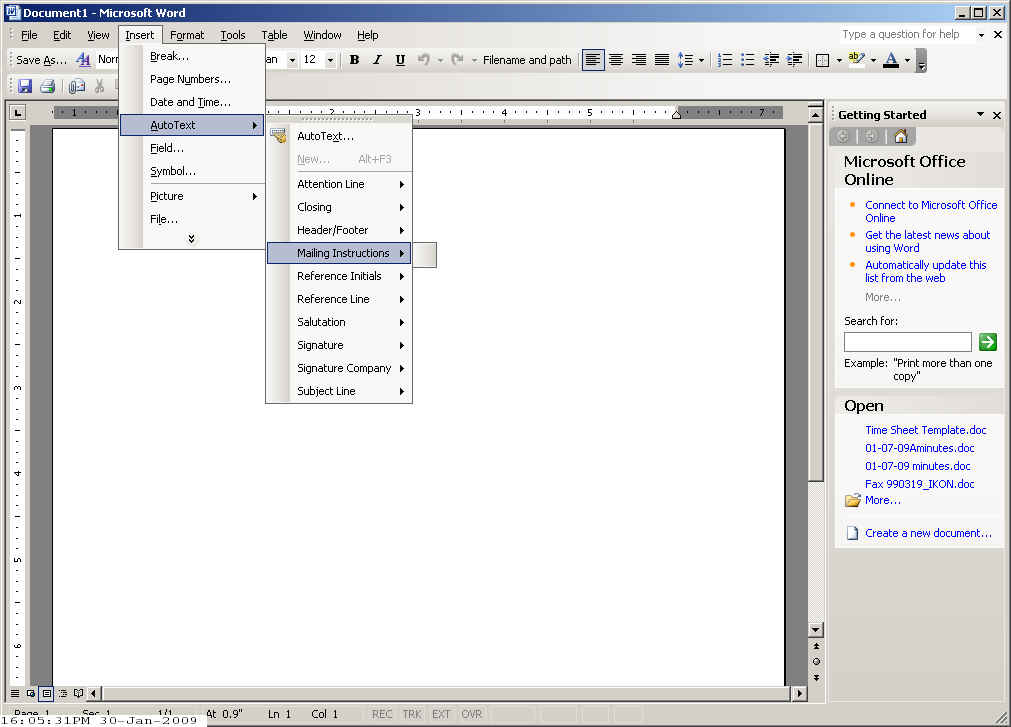This screenshot has height=727, width=1011.
Task: Click the Mail Recipient icon
Action: pyautogui.click(x=77, y=86)
